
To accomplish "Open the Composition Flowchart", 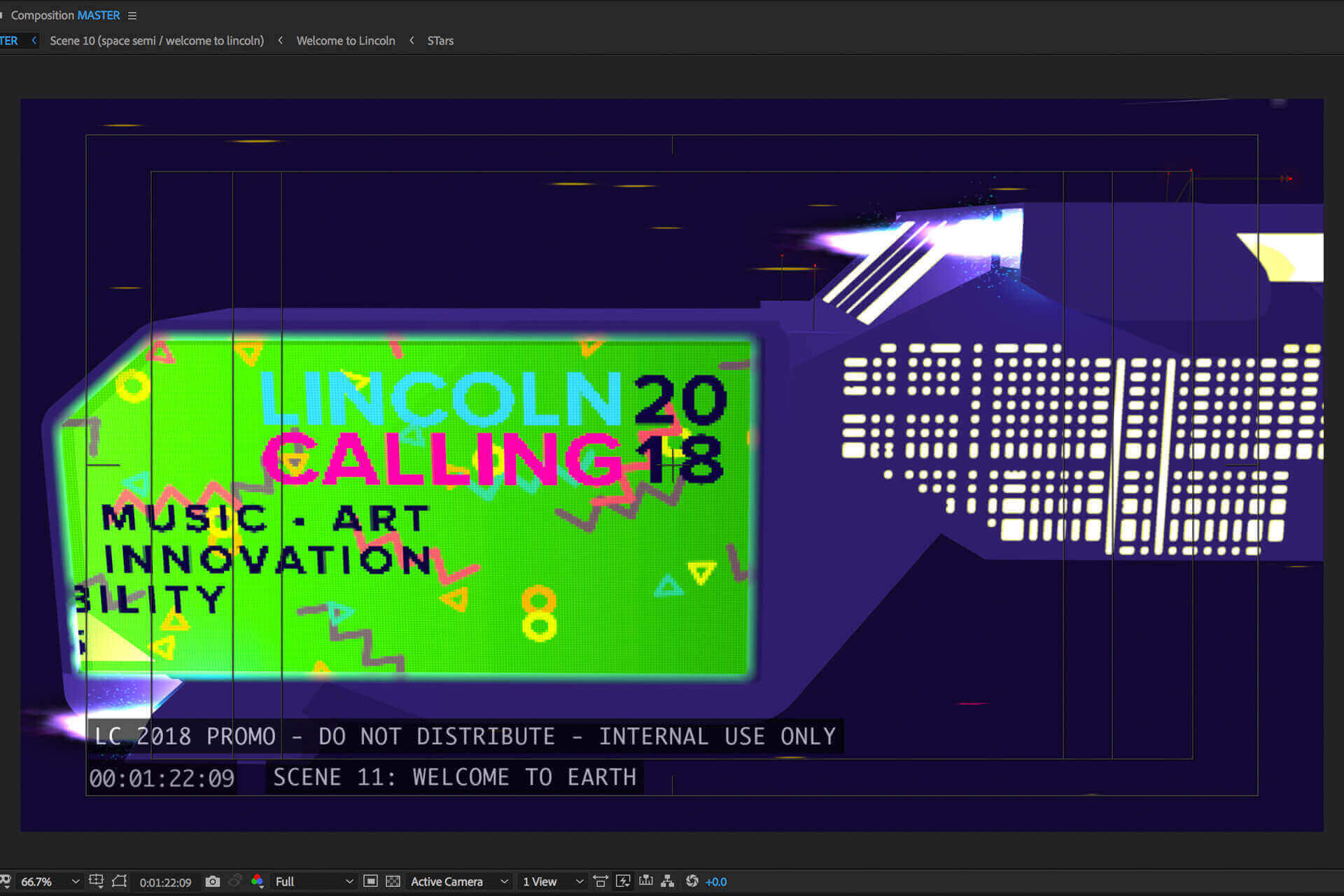I will [x=668, y=881].
